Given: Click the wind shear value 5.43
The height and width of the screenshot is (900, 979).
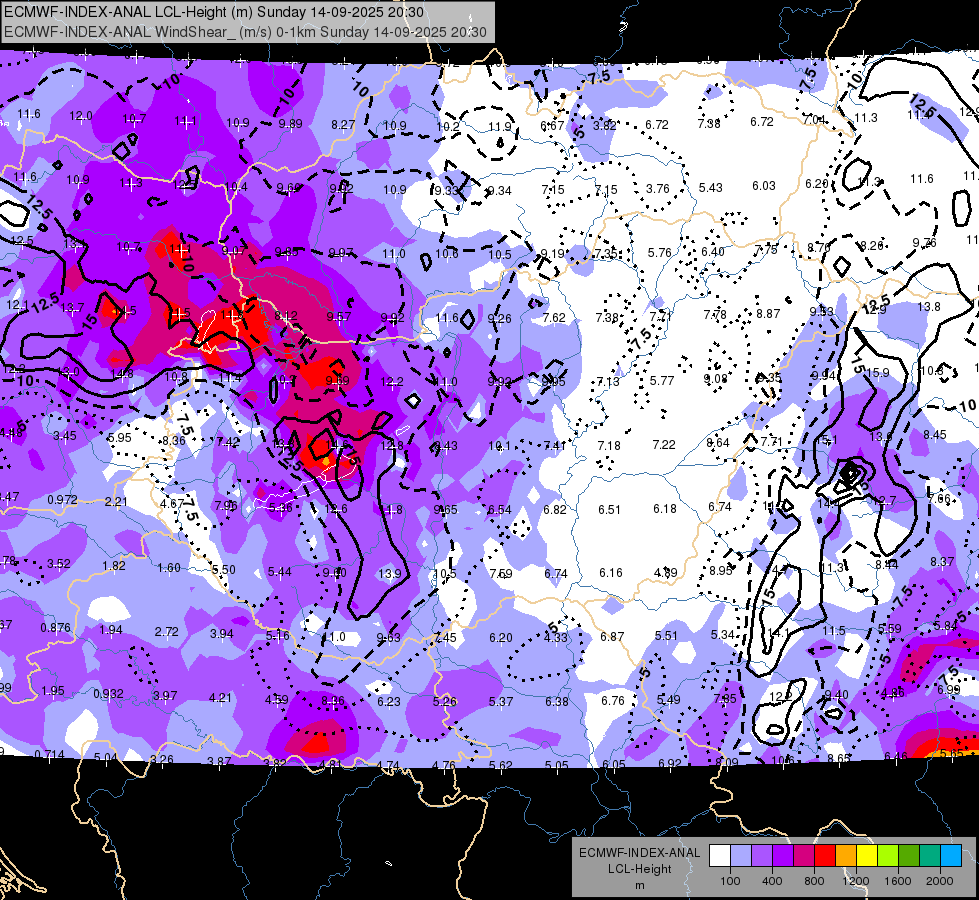Looking at the screenshot, I should tap(711, 187).
